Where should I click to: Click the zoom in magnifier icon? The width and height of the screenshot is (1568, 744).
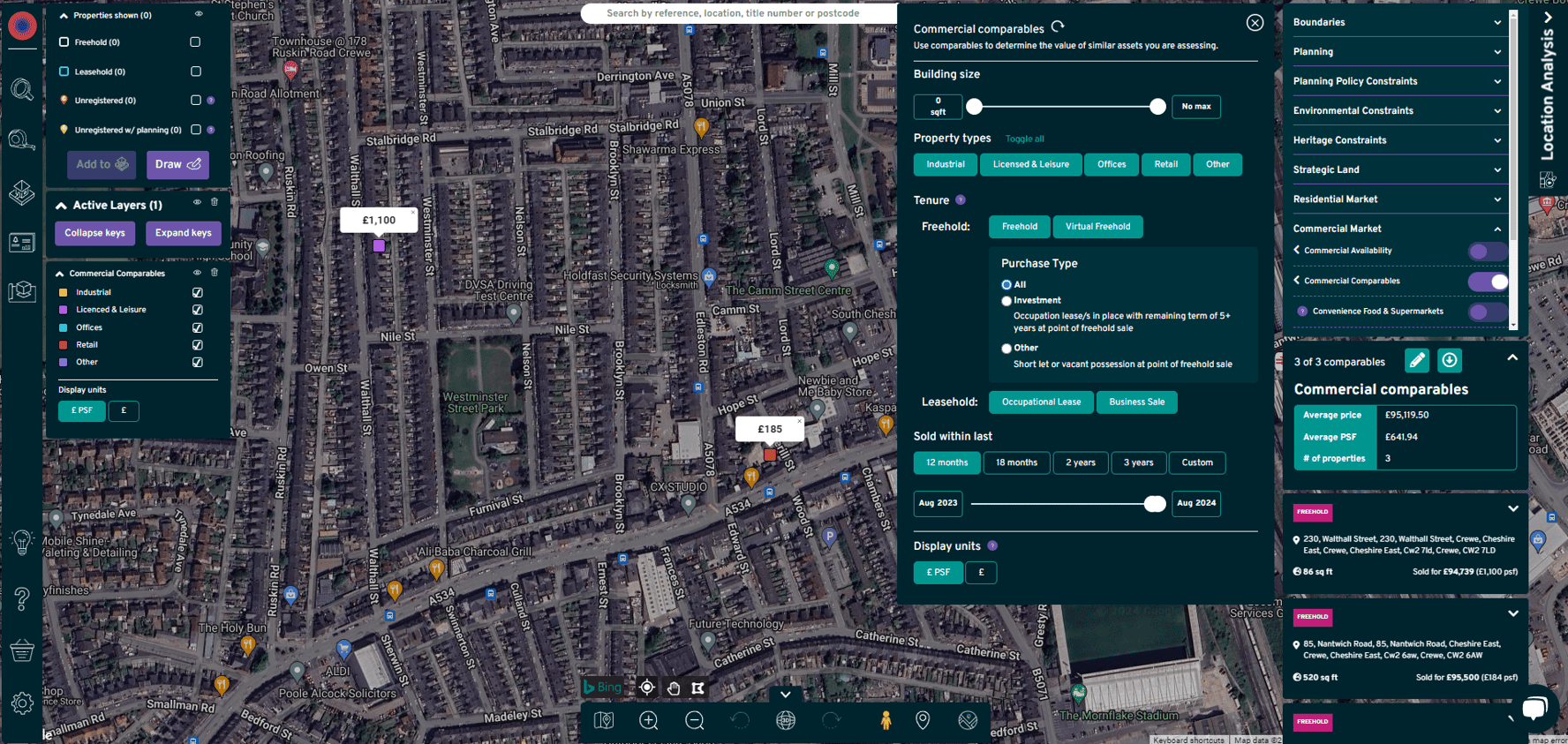pos(649,720)
